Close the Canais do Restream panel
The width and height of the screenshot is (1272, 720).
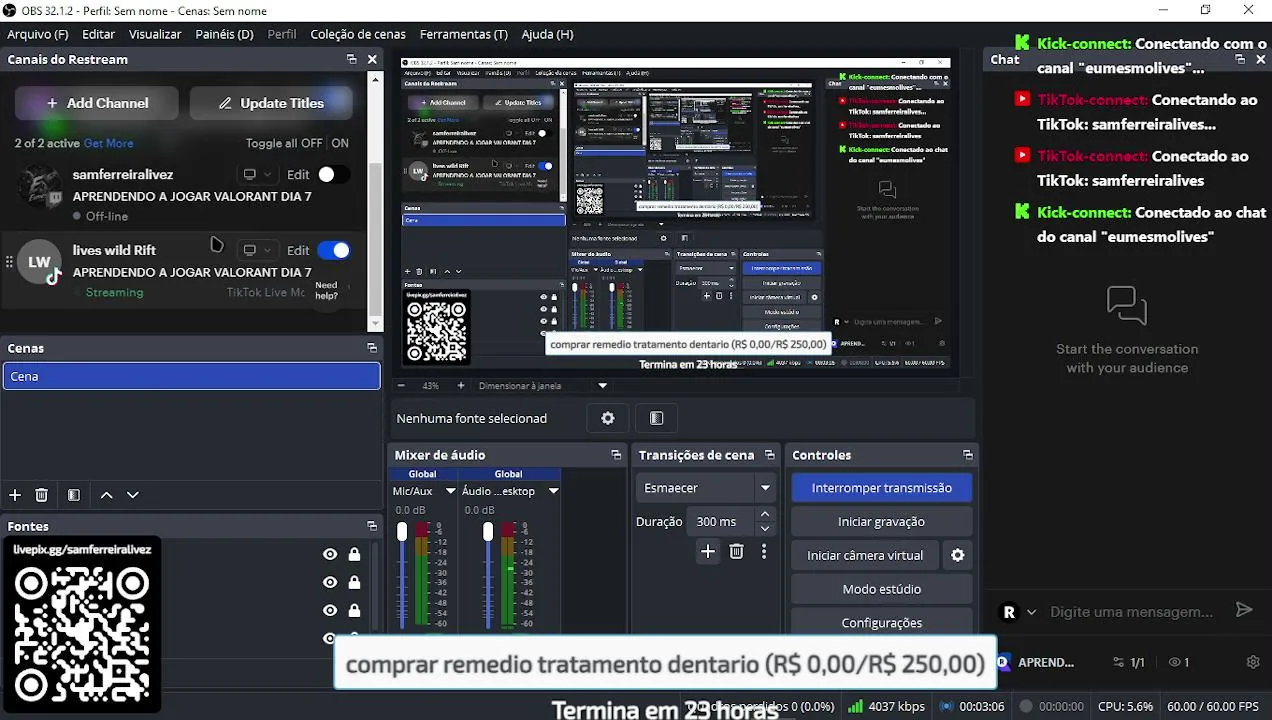pos(372,59)
